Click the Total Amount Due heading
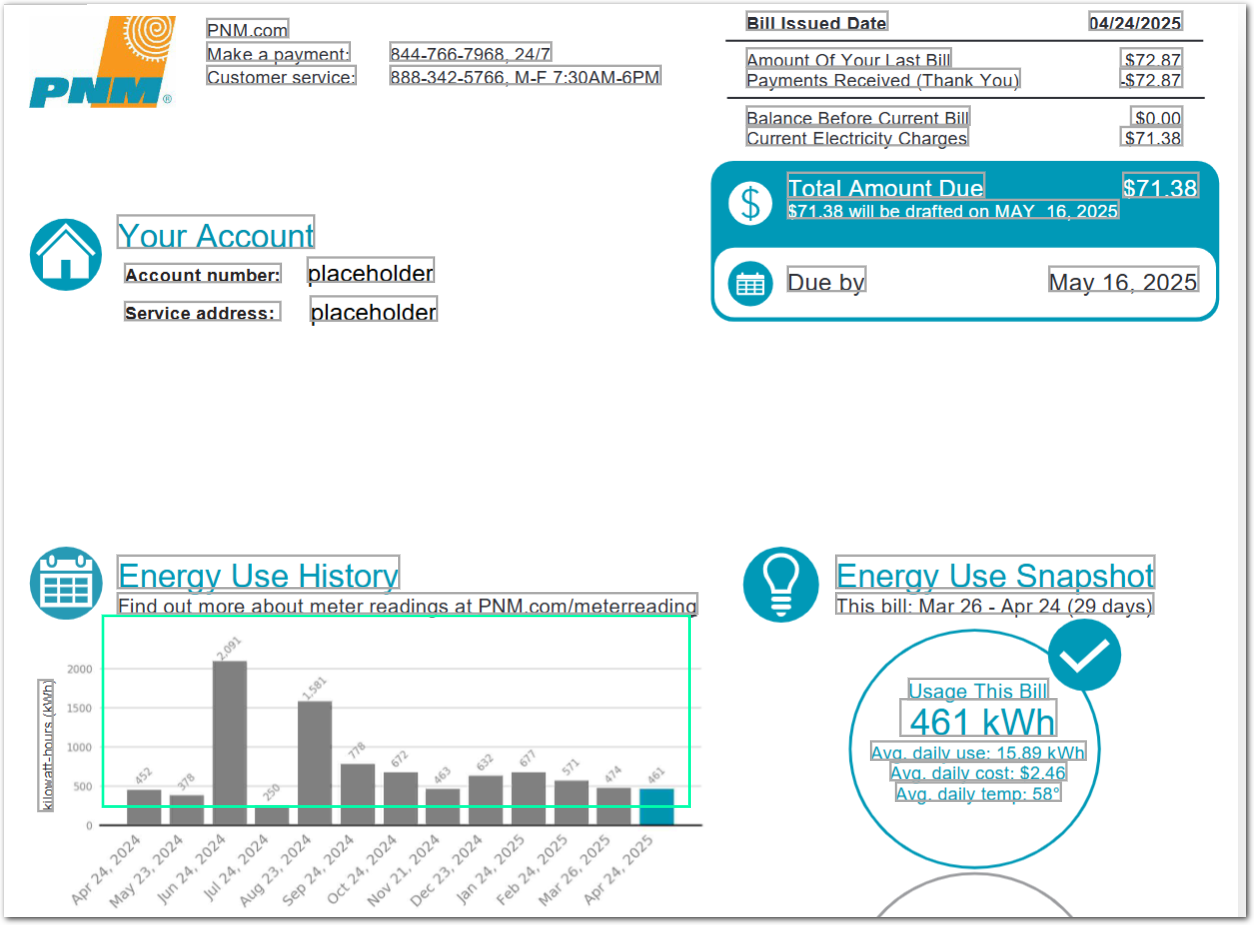Image resolution: width=1254 pixels, height=925 pixels. 886,187
